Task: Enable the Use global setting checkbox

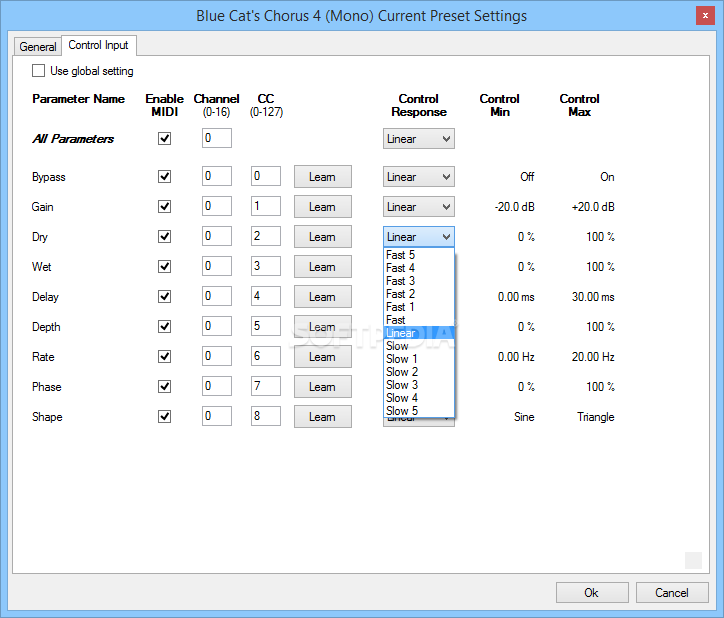Action: coord(38,71)
